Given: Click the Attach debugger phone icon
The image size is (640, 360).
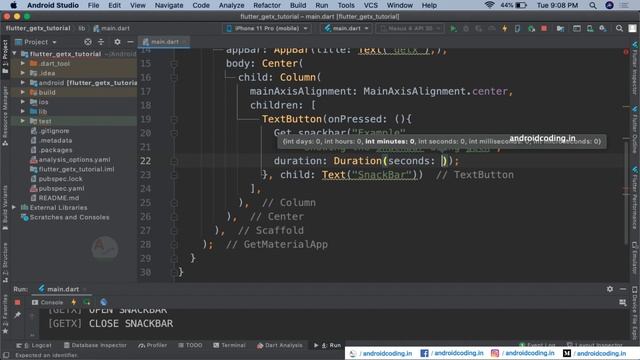Looking at the screenshot, I should tap(518, 29).
